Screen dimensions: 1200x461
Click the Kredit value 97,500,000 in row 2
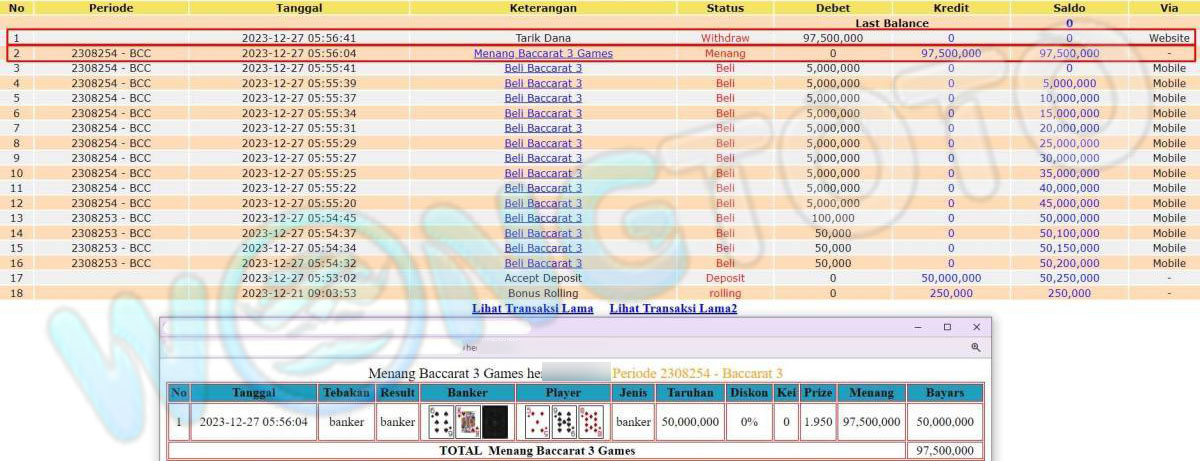pyautogui.click(x=950, y=53)
